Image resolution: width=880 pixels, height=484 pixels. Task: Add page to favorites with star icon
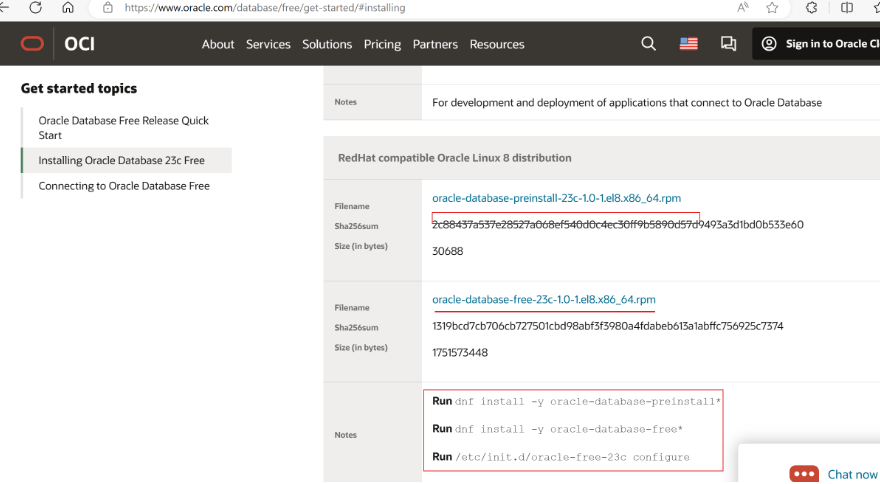pos(772,7)
